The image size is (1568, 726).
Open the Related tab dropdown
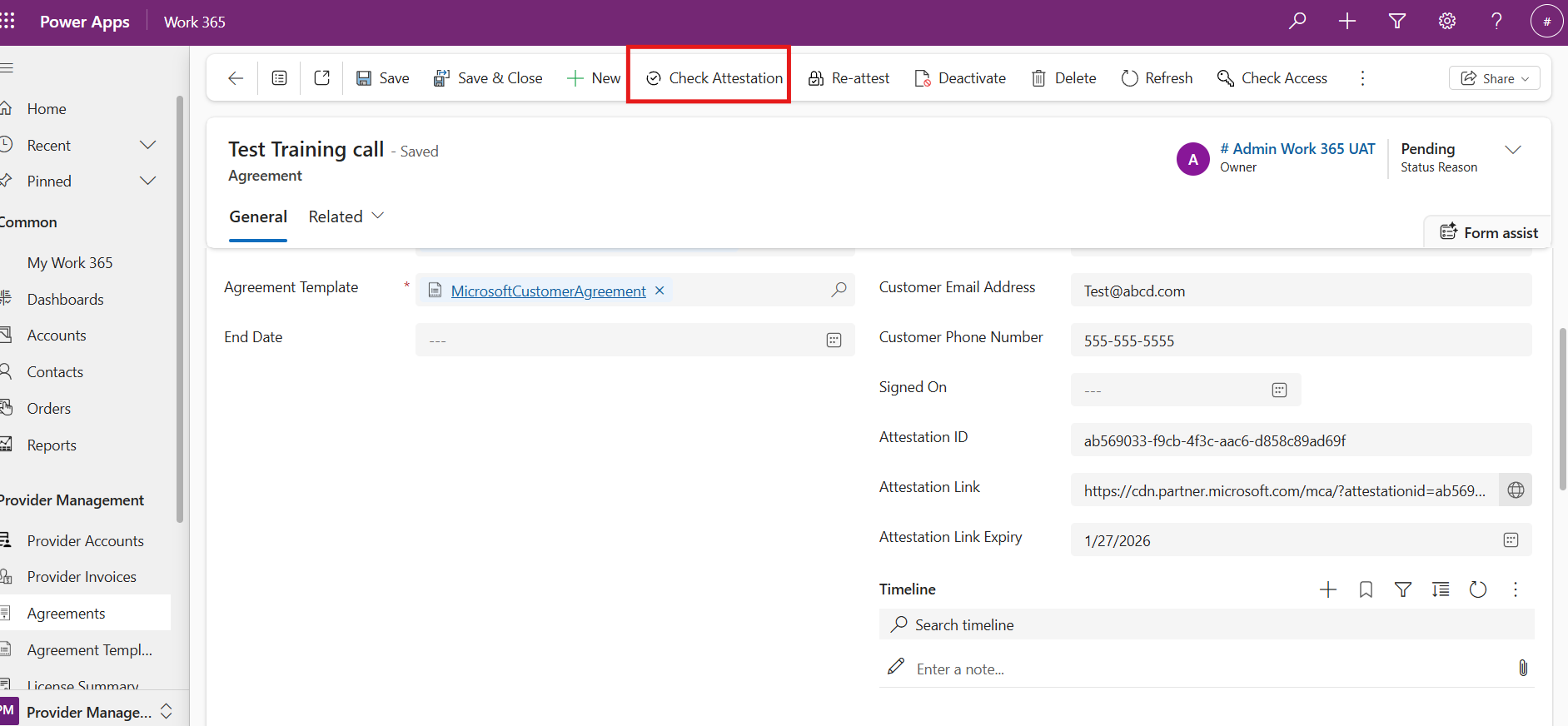pos(346,217)
